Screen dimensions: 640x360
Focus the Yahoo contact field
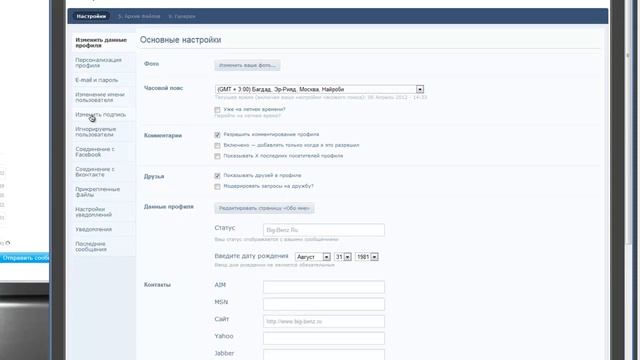pyautogui.click(x=324, y=338)
